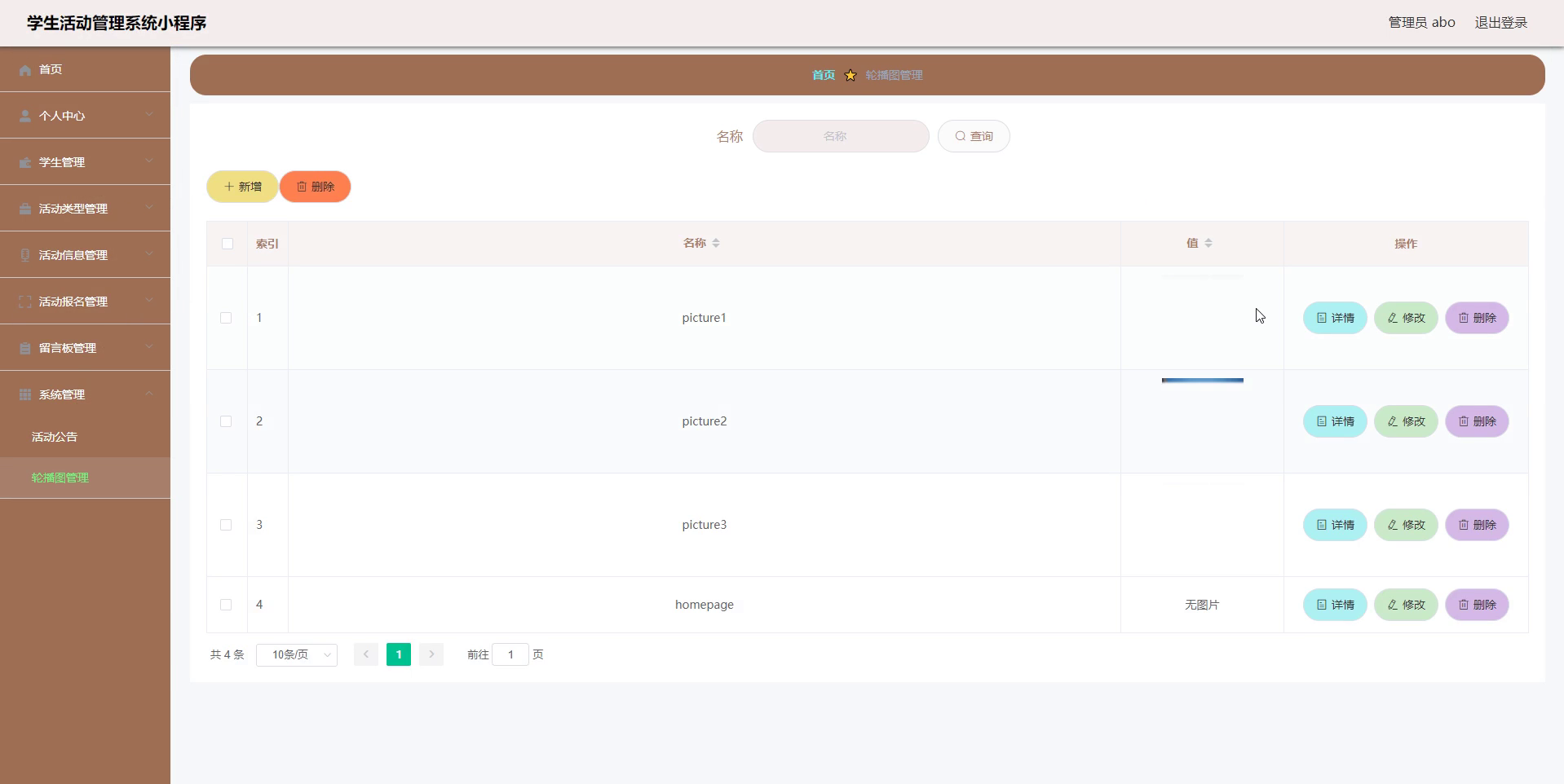This screenshot has height=784, width=1564.
Task: Click purple 删除 for picture3
Action: coord(1477,525)
